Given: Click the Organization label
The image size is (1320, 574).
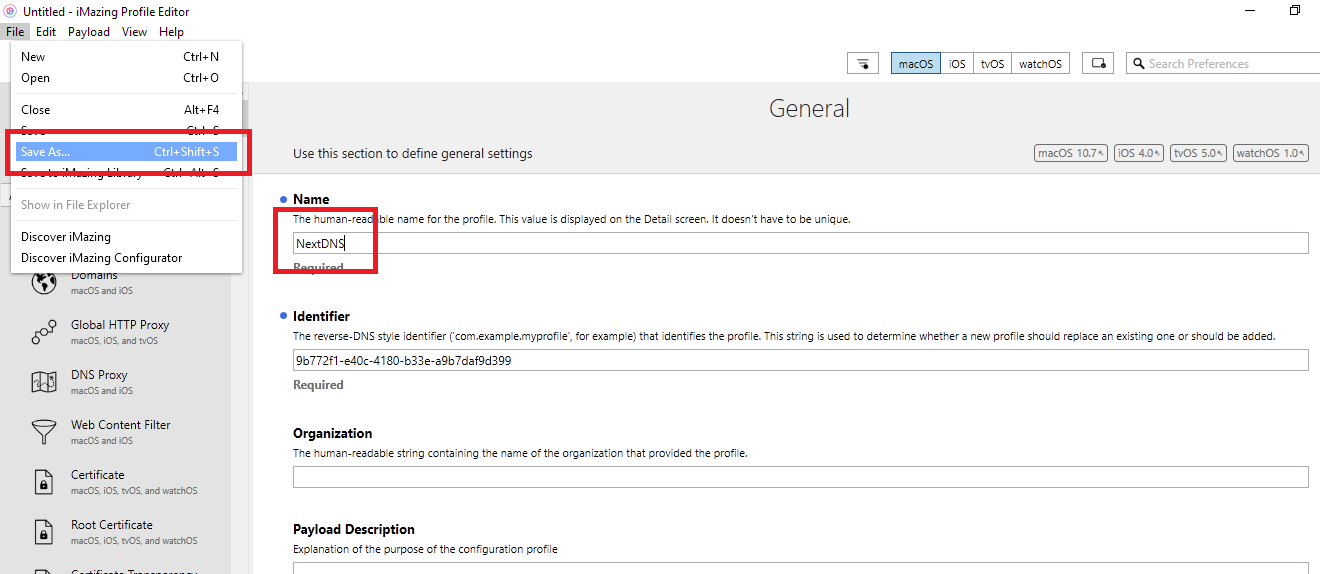Looking at the screenshot, I should pos(332,433).
